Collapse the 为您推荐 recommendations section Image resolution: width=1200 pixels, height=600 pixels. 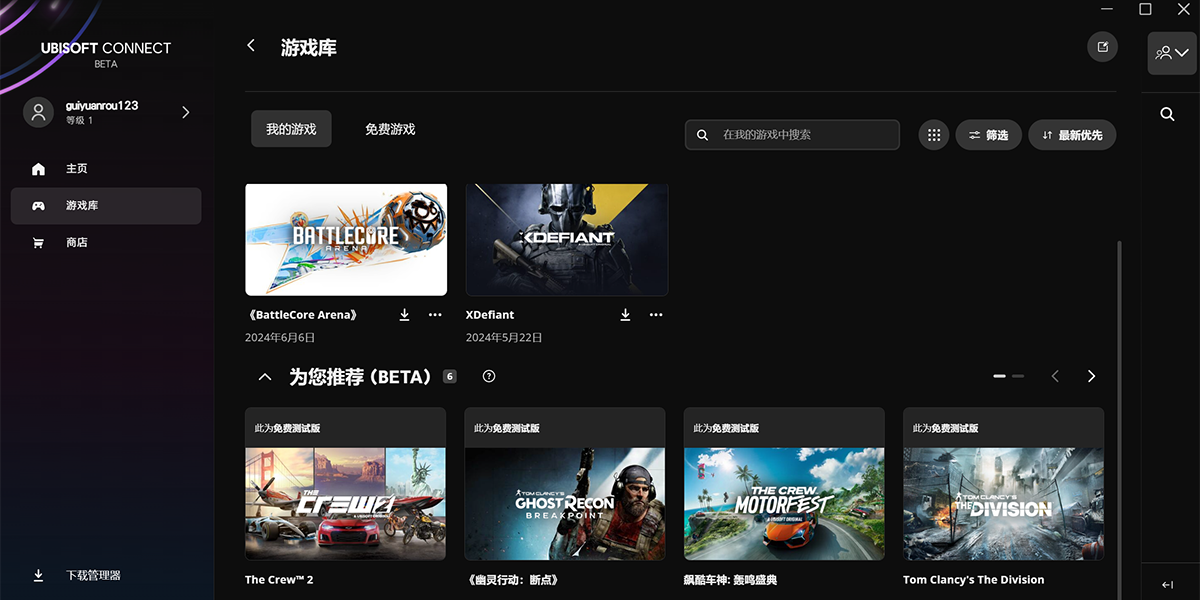(x=265, y=376)
